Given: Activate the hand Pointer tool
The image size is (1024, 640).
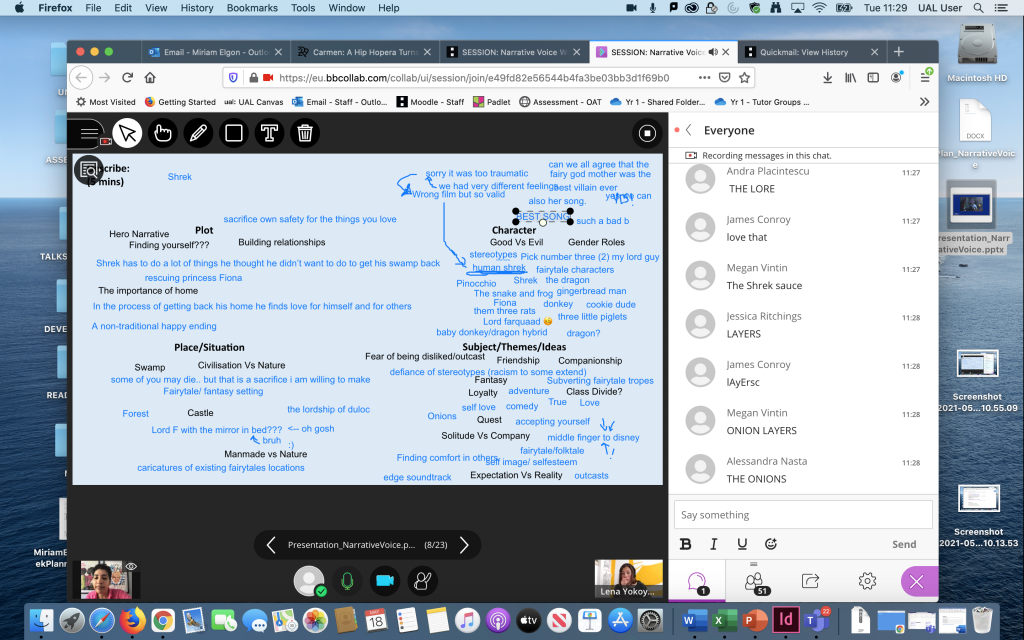Looking at the screenshot, I should [163, 133].
